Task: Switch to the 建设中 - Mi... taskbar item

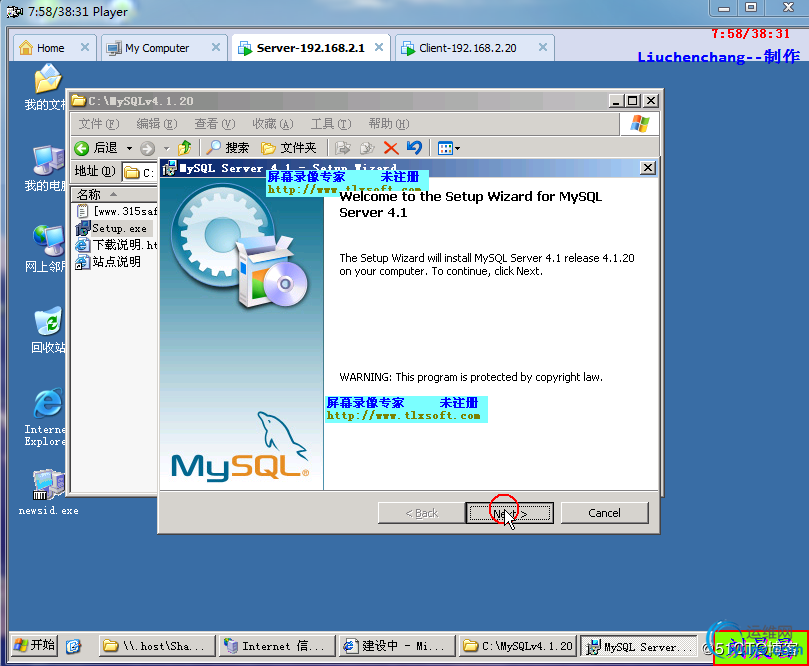Action: coord(396,646)
